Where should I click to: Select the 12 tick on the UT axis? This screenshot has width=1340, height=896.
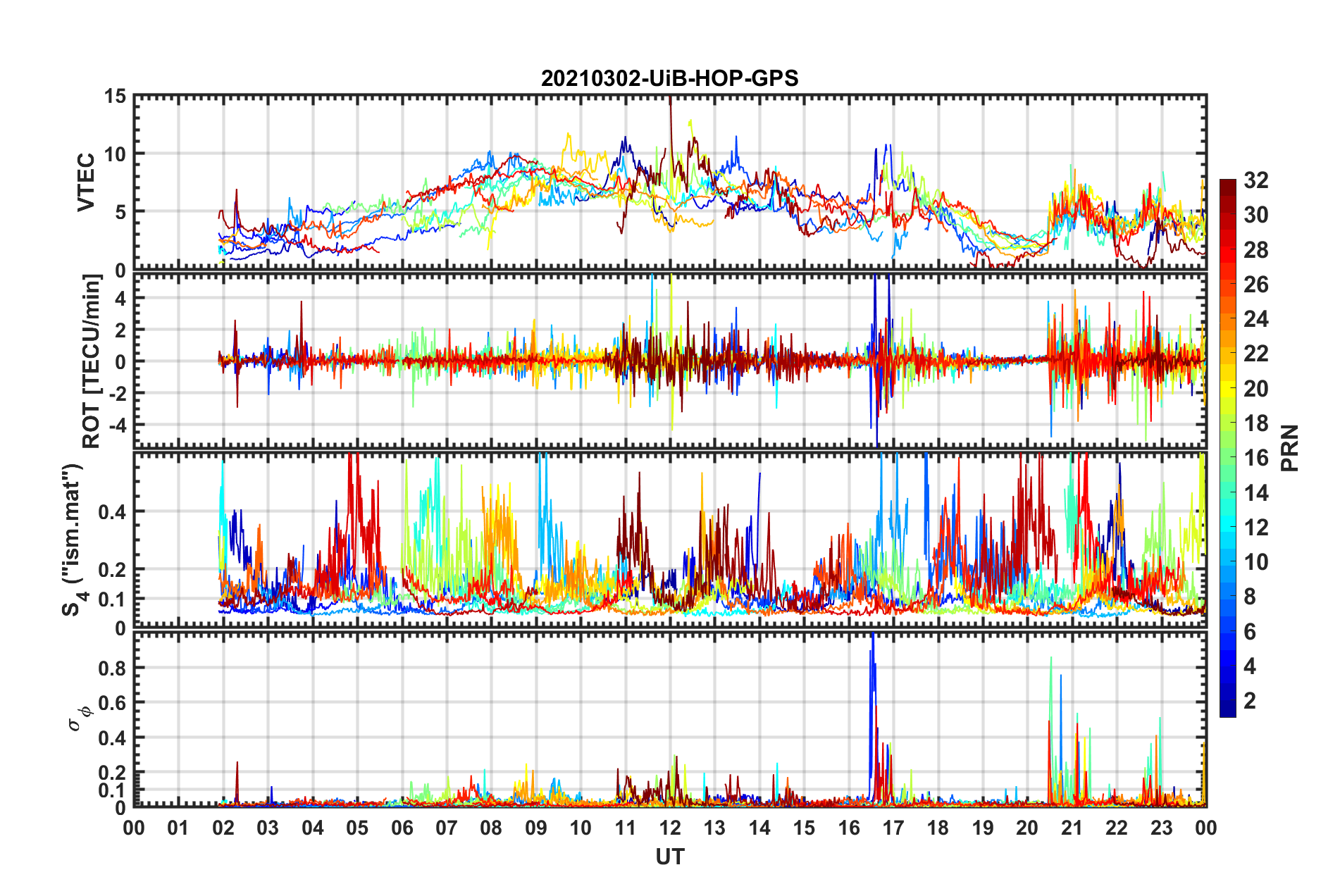[670, 828]
